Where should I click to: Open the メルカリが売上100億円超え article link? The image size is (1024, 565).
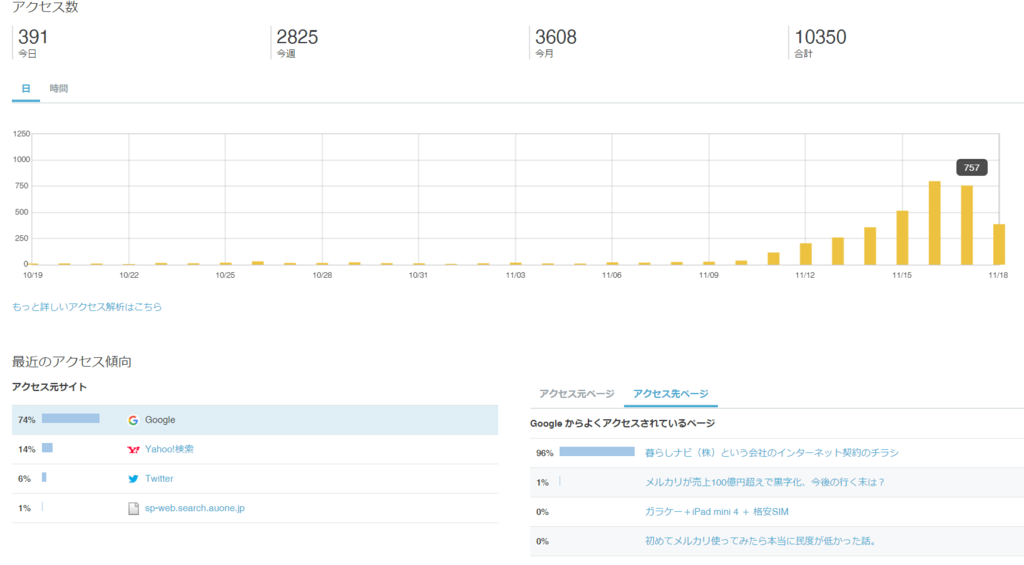pos(765,482)
